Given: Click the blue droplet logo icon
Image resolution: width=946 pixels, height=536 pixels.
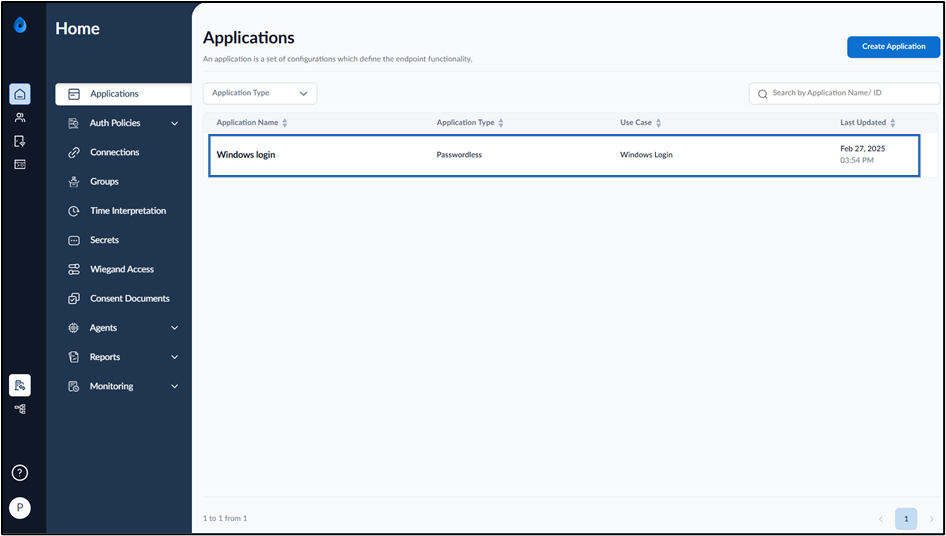Looking at the screenshot, I should point(20,25).
